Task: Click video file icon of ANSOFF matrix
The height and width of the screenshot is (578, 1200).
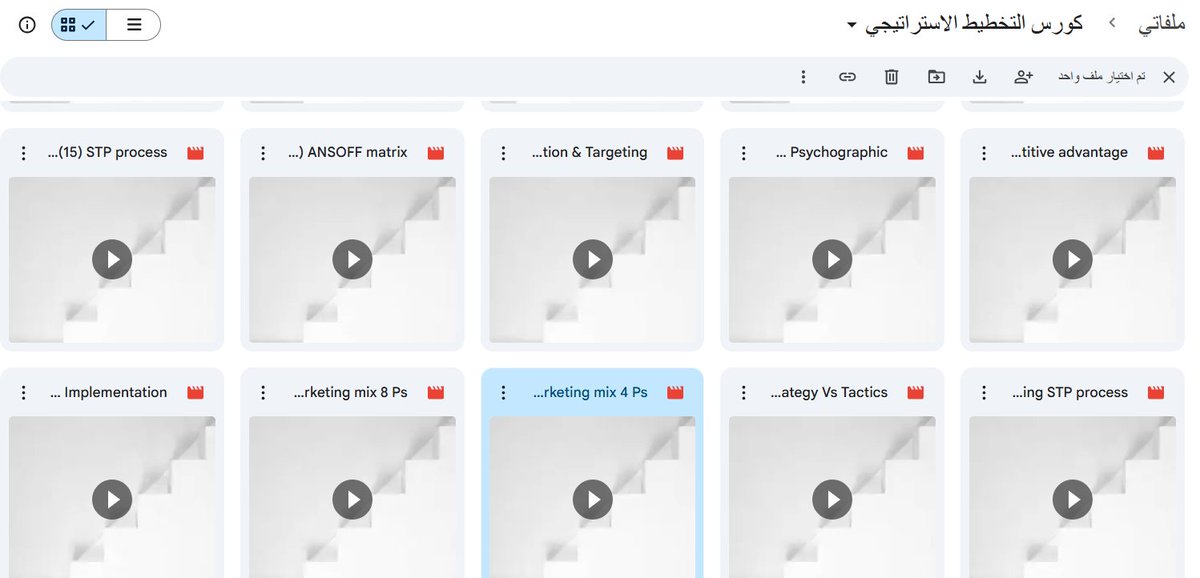Action: (x=435, y=153)
